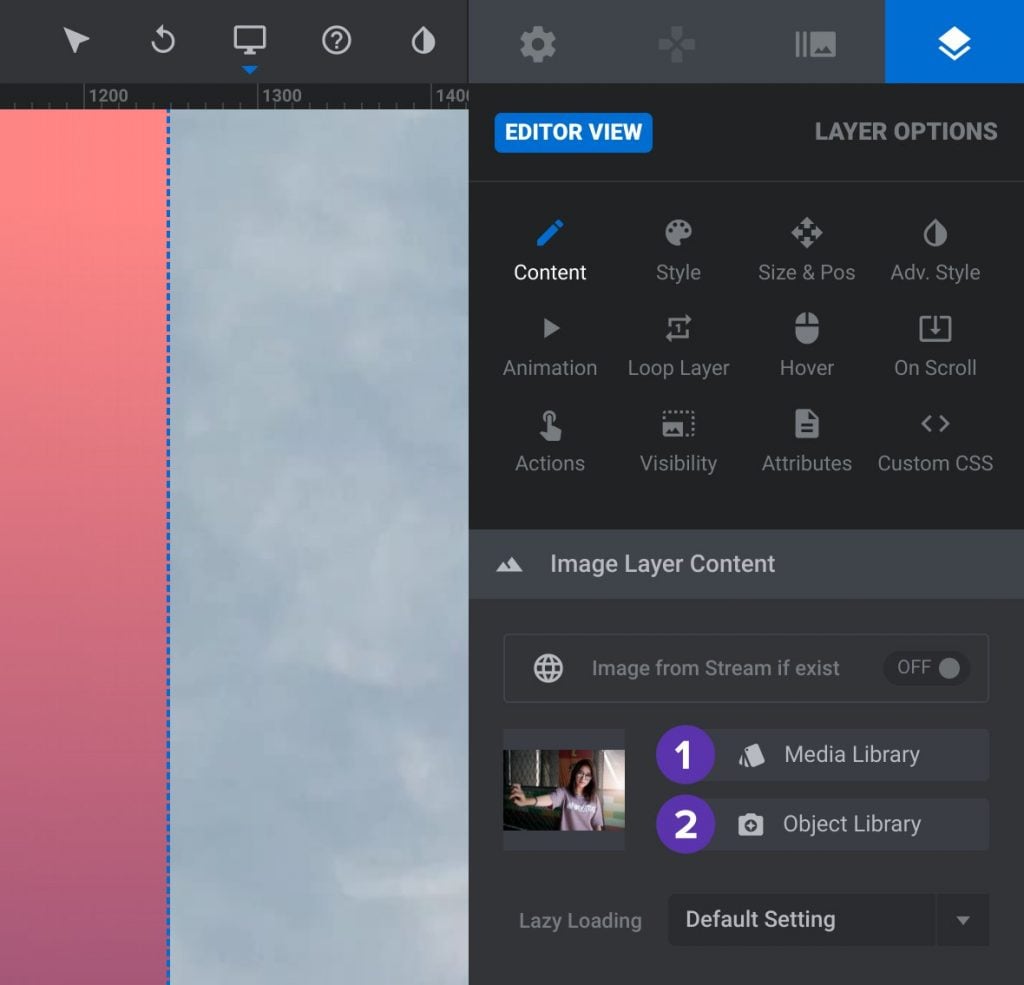Viewport: 1024px width, 985px height.
Task: Click the image thumbnail preview
Action: pyautogui.click(x=564, y=790)
